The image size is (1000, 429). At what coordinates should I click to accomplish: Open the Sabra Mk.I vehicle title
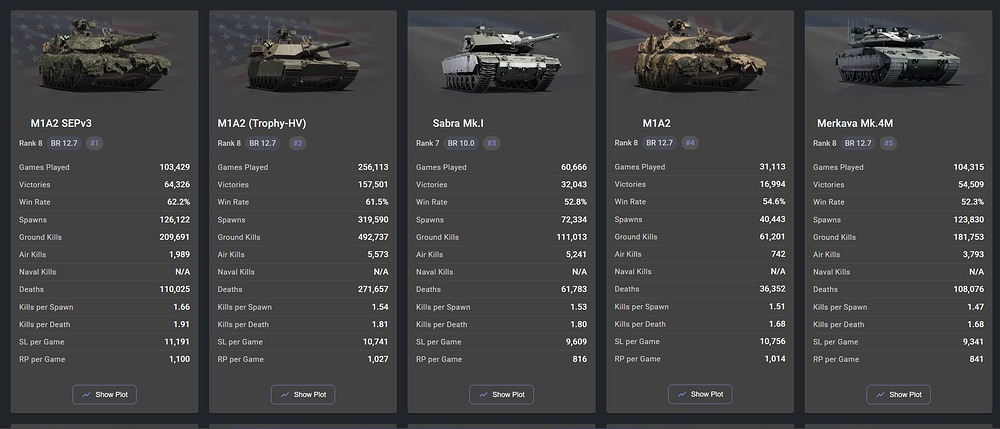pyautogui.click(x=458, y=123)
